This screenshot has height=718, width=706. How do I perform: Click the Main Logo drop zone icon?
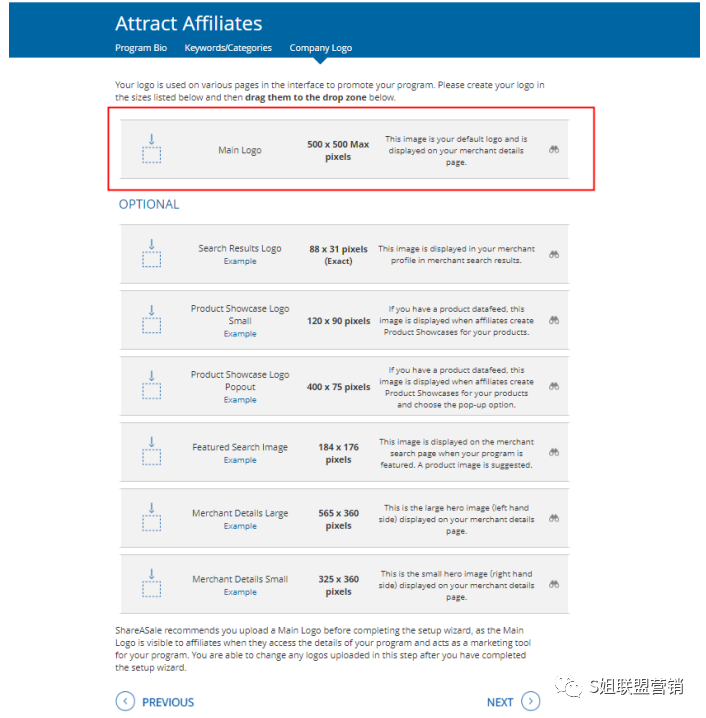(x=152, y=149)
